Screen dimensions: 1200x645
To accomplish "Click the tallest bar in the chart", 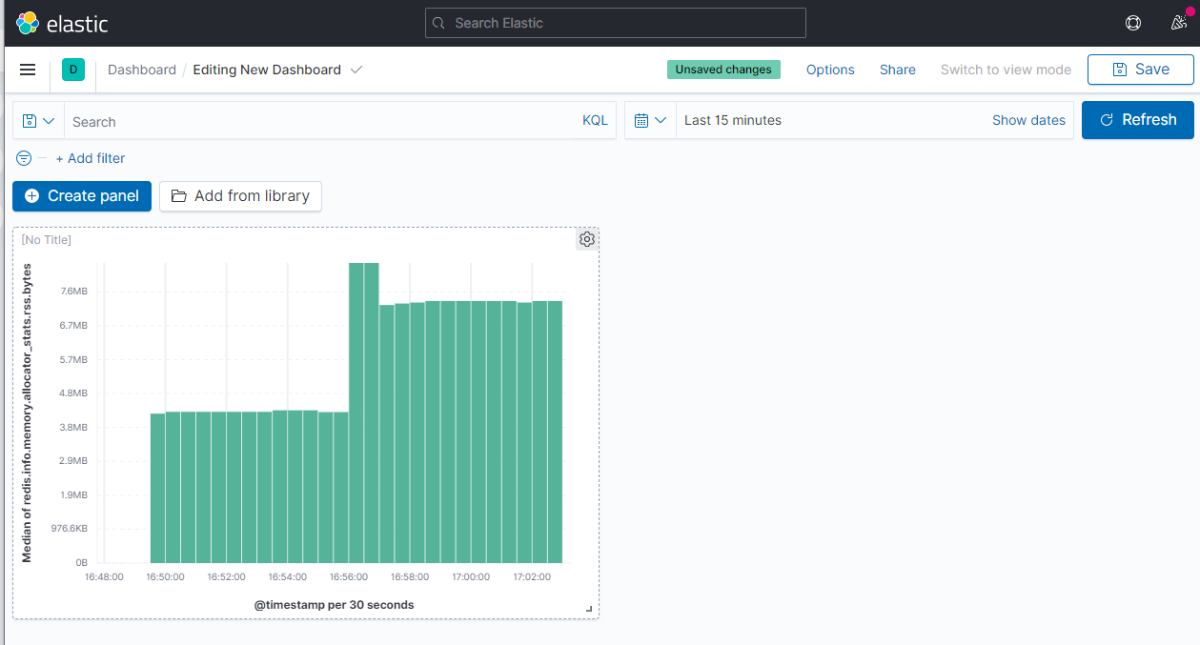I will click(364, 413).
